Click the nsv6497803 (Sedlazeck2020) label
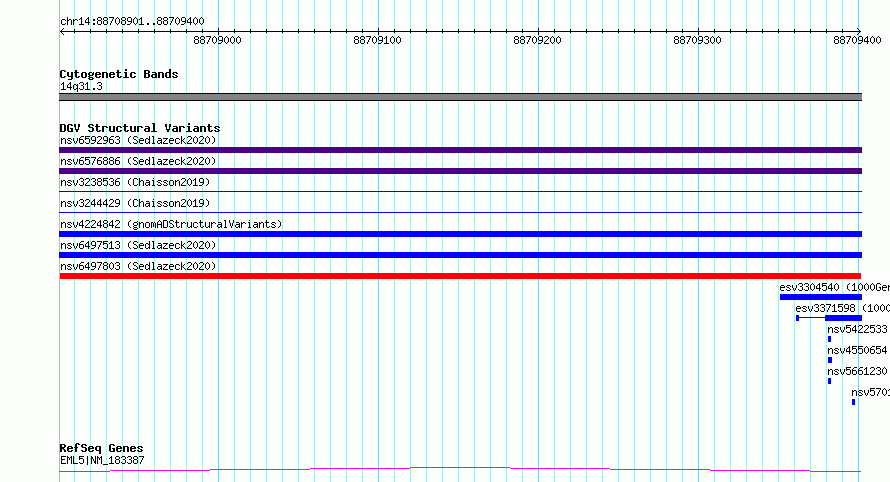890x482 pixels. click(x=138, y=266)
